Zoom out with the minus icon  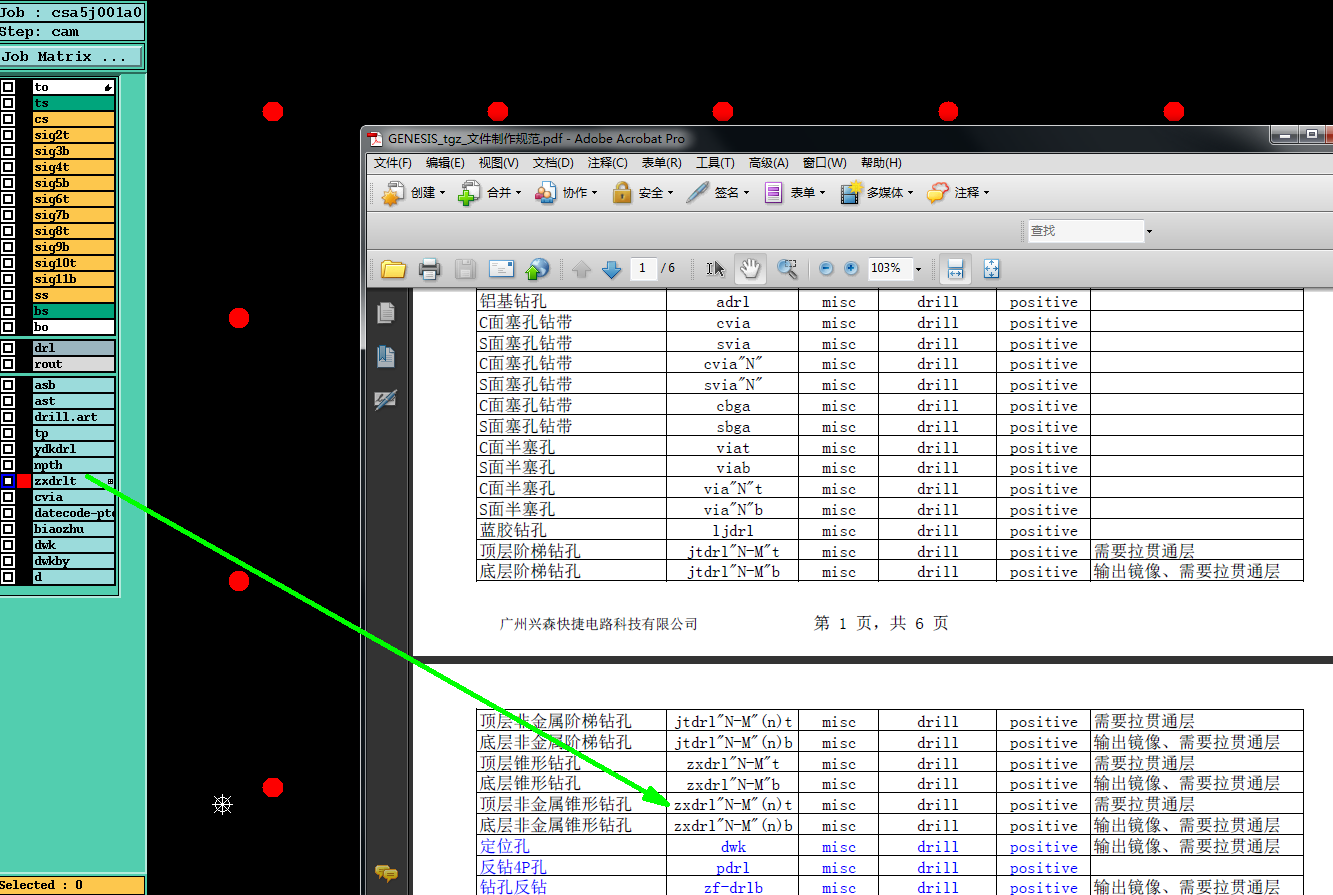(826, 269)
